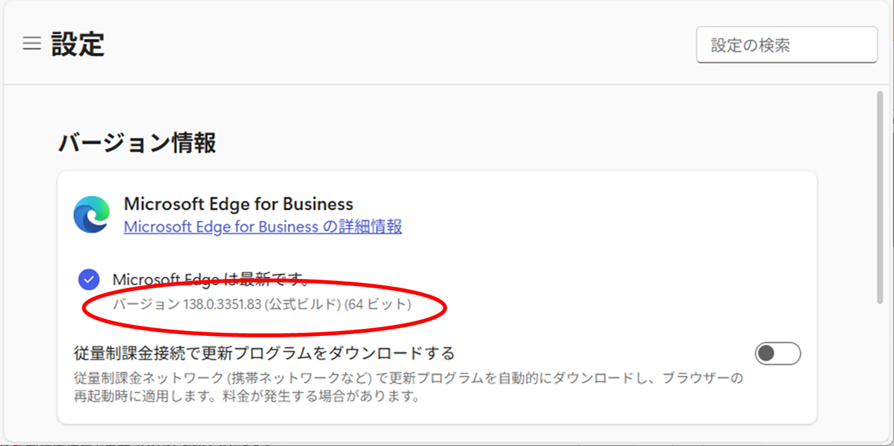Open the settings hamburger menu
This screenshot has height=446, width=894.
tap(32, 44)
